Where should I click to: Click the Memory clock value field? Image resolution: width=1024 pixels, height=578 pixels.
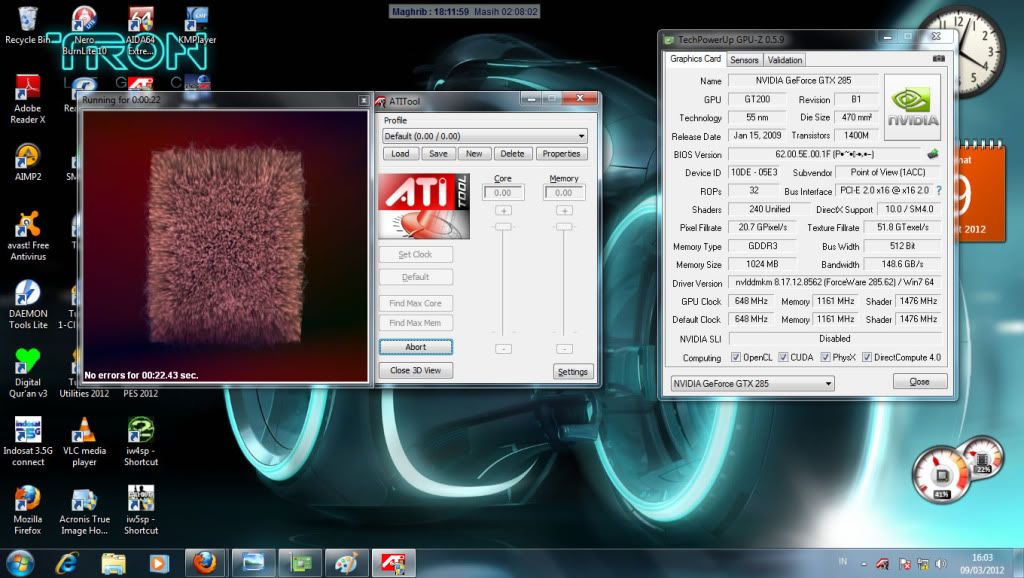click(x=564, y=193)
